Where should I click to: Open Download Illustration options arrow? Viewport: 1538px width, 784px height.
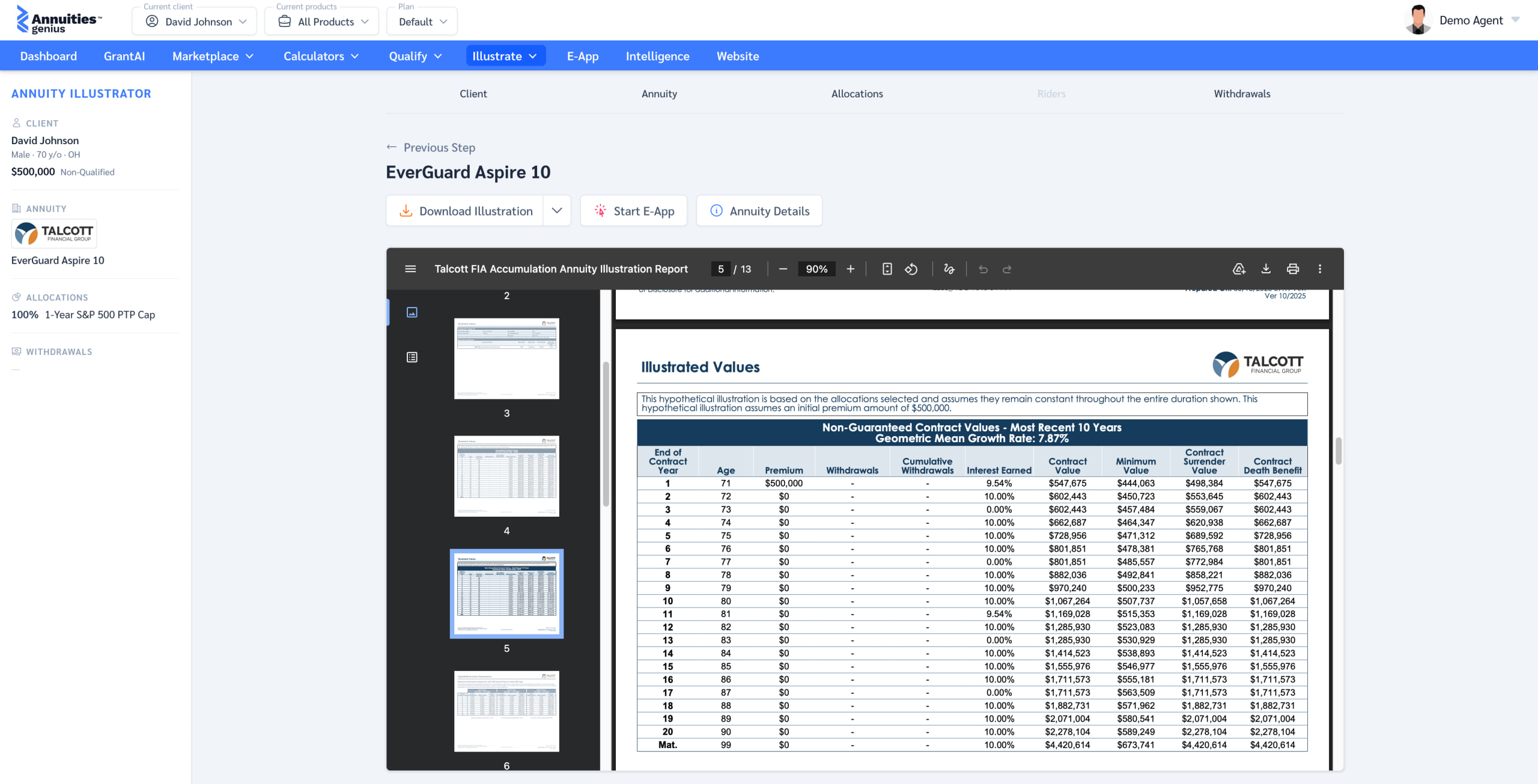[x=557, y=211]
